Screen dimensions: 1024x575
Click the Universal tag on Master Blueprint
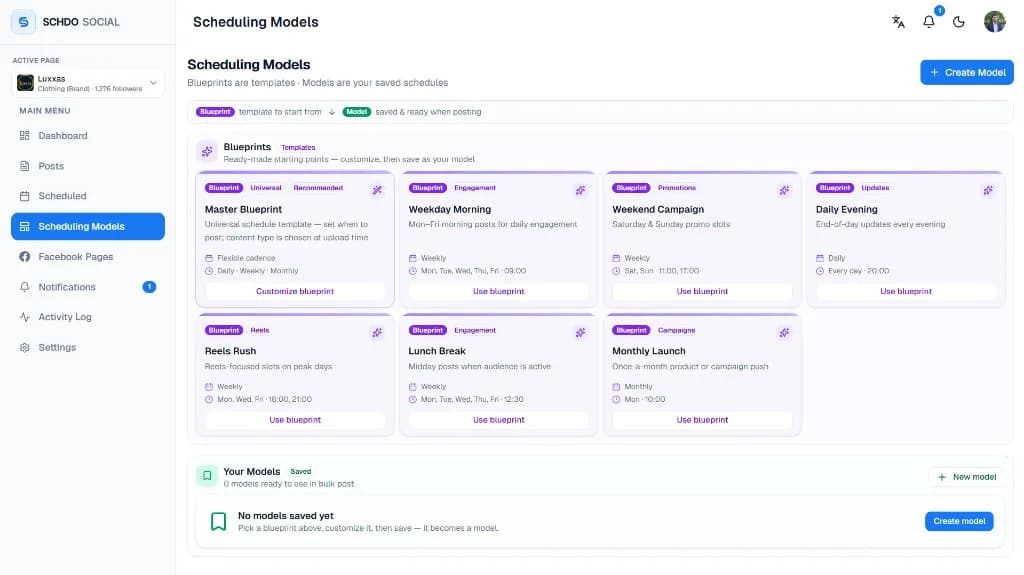point(266,188)
